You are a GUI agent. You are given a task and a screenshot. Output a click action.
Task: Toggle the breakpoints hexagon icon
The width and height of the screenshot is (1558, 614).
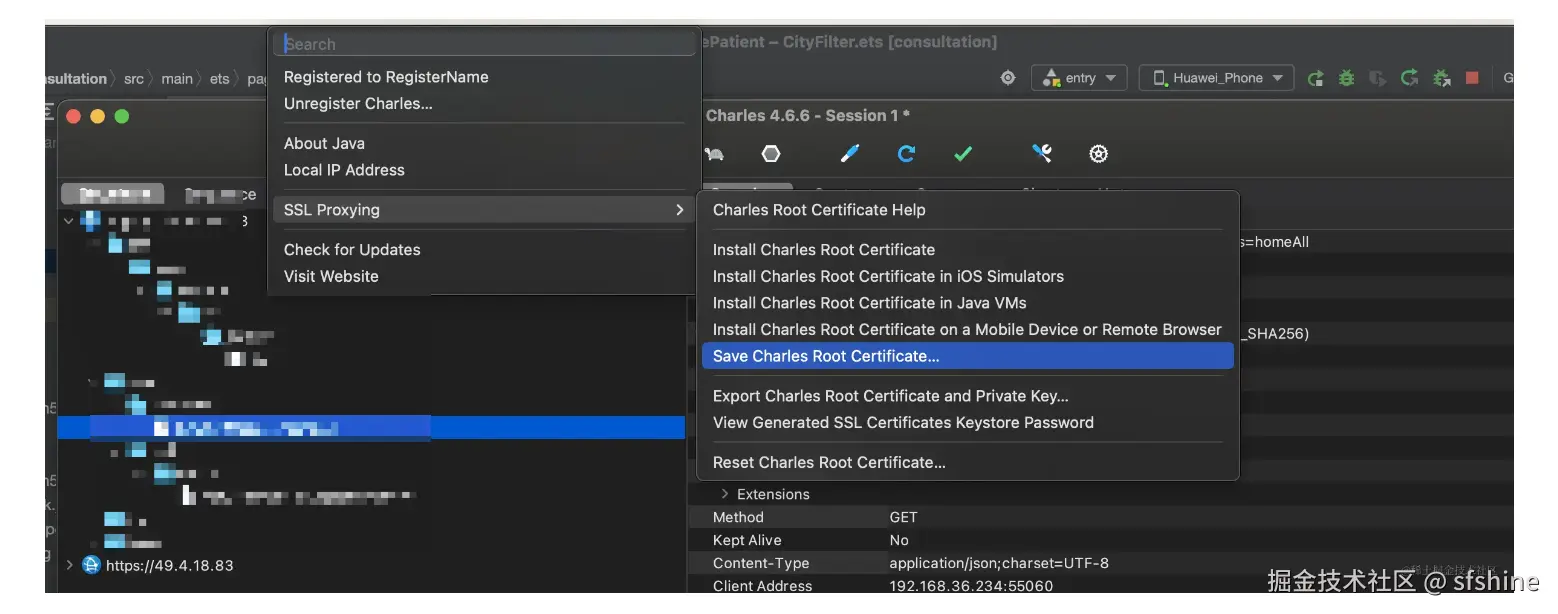point(771,154)
